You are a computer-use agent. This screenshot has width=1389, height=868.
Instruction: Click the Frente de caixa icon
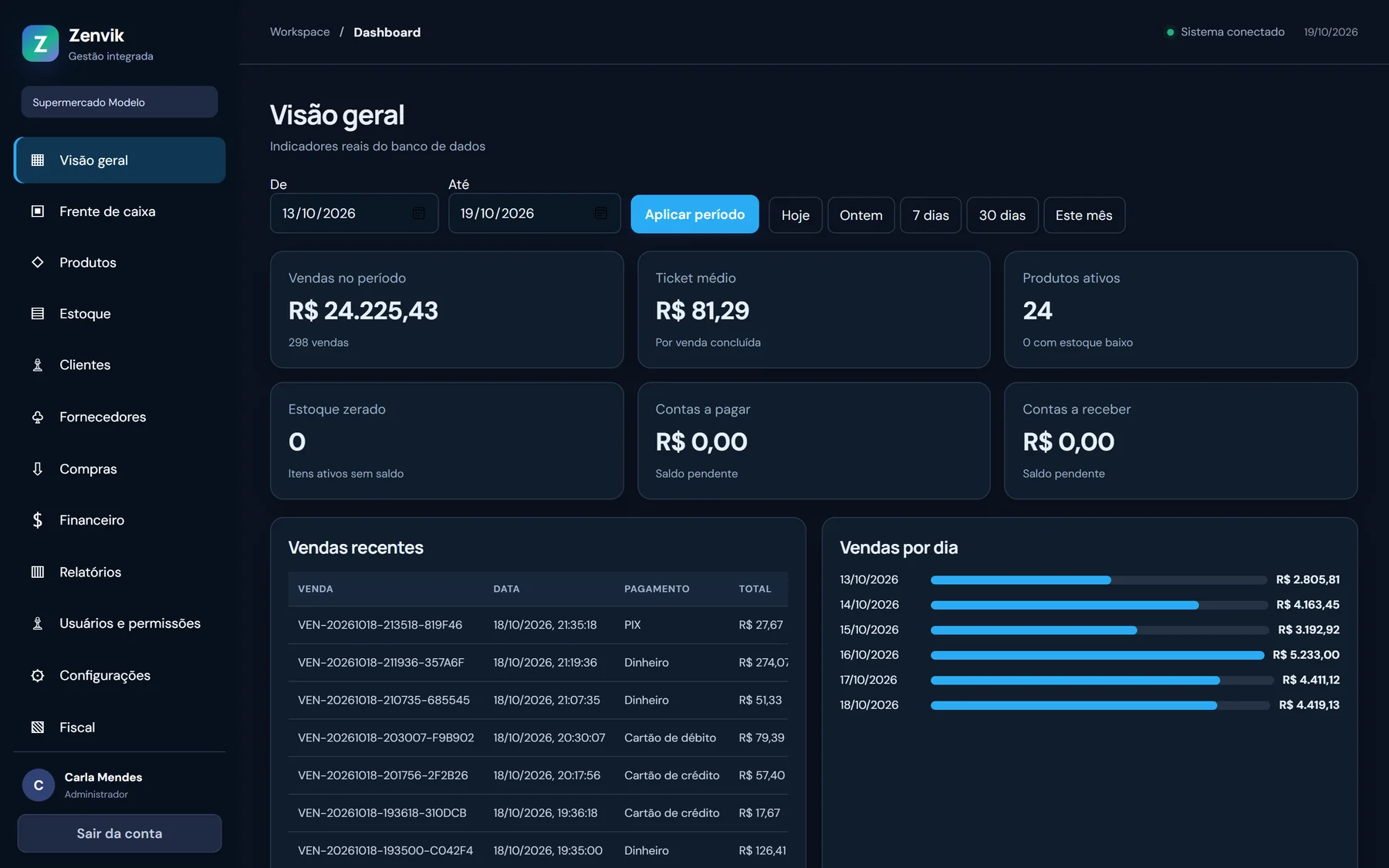37,211
